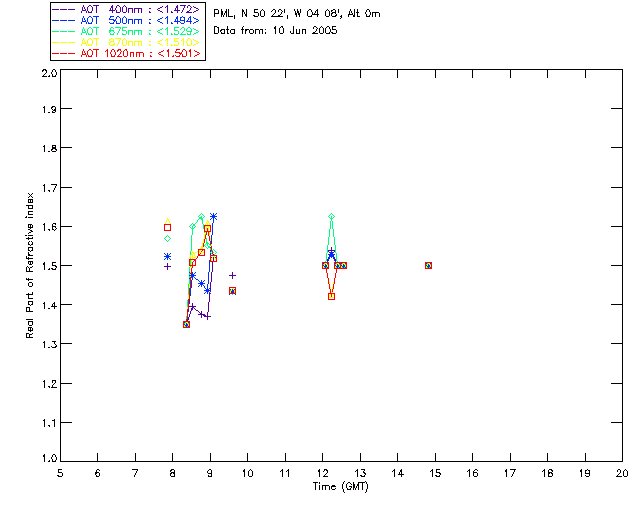Click the isolated data marker near time 15
The width and height of the screenshot is (640, 512).
point(428,265)
